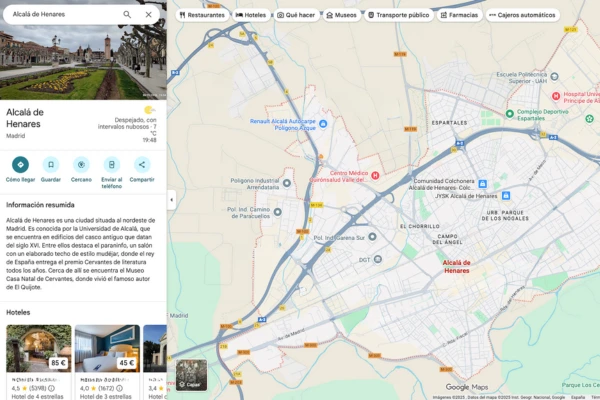Click the EL CHORRILLO neighborhood label
This screenshot has width=600, height=400.
[x=420, y=227]
